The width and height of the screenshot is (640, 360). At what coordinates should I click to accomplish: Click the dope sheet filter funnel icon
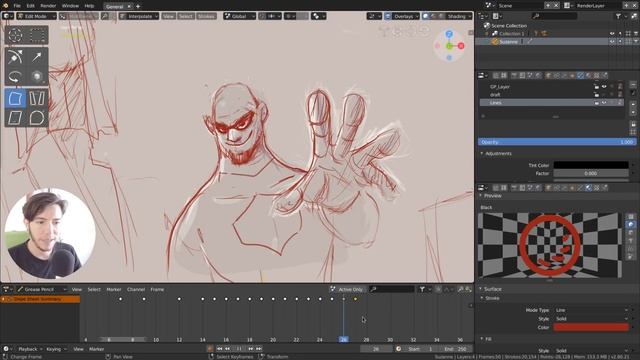422,289
